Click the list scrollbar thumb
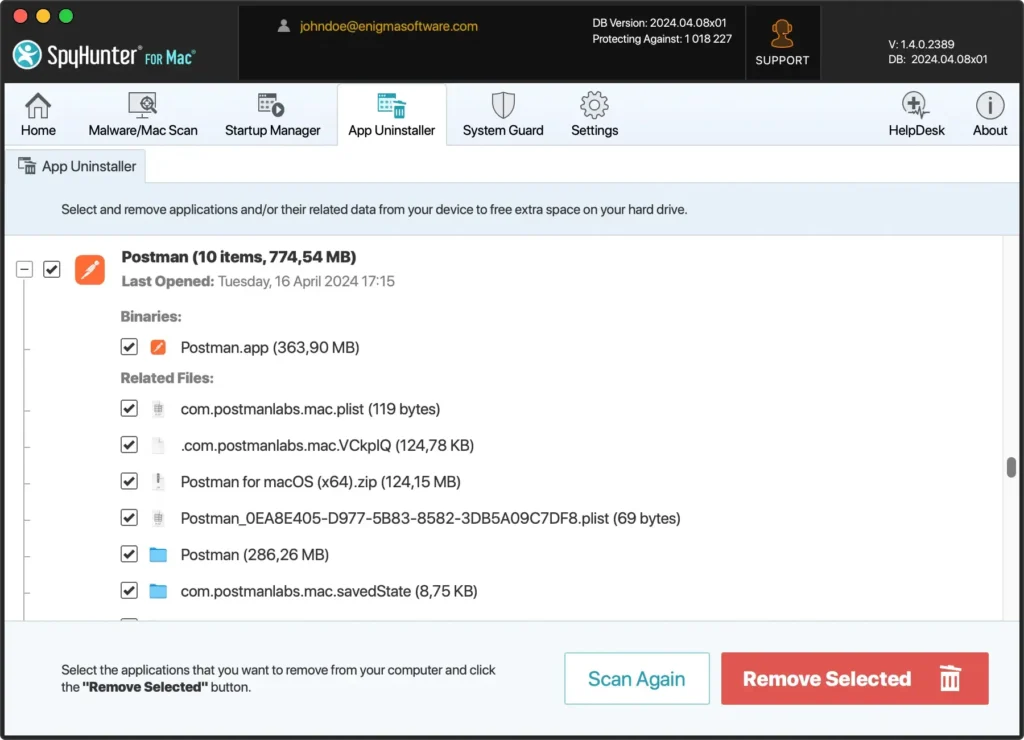Viewport: 1024px width, 740px height. (x=1011, y=467)
